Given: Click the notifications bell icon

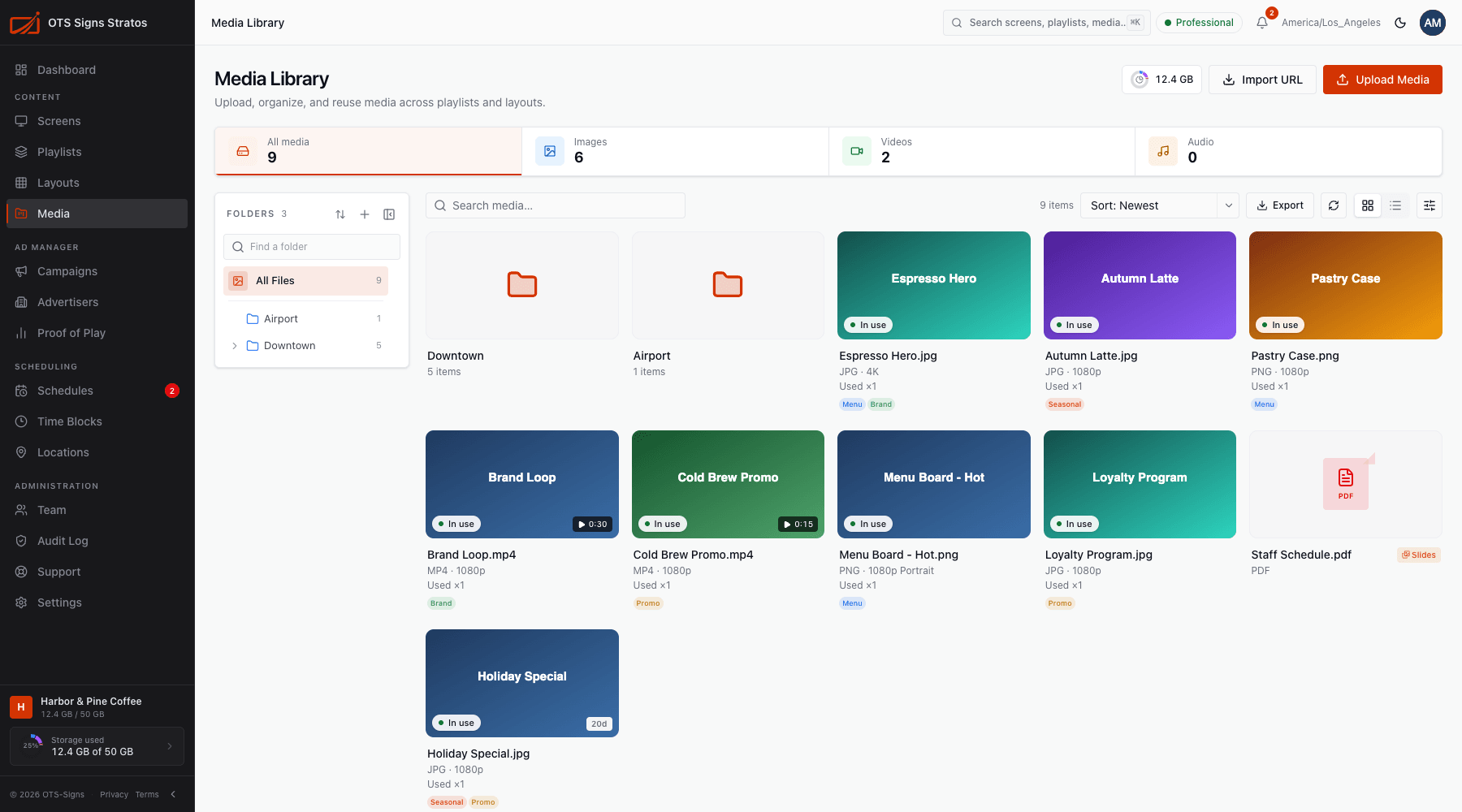Looking at the screenshot, I should coord(1262,23).
